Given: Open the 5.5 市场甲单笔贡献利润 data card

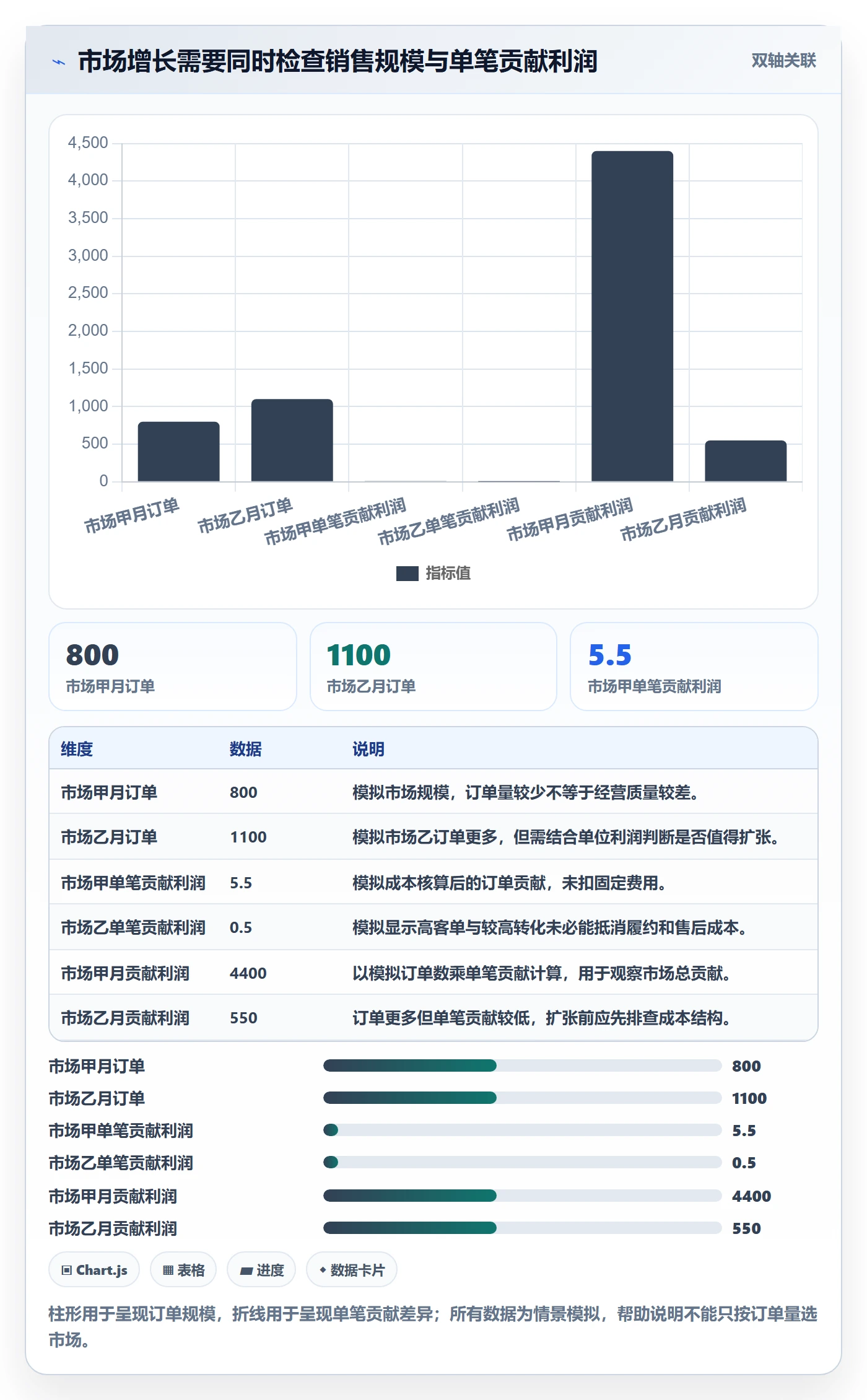Looking at the screenshot, I should click(x=694, y=667).
